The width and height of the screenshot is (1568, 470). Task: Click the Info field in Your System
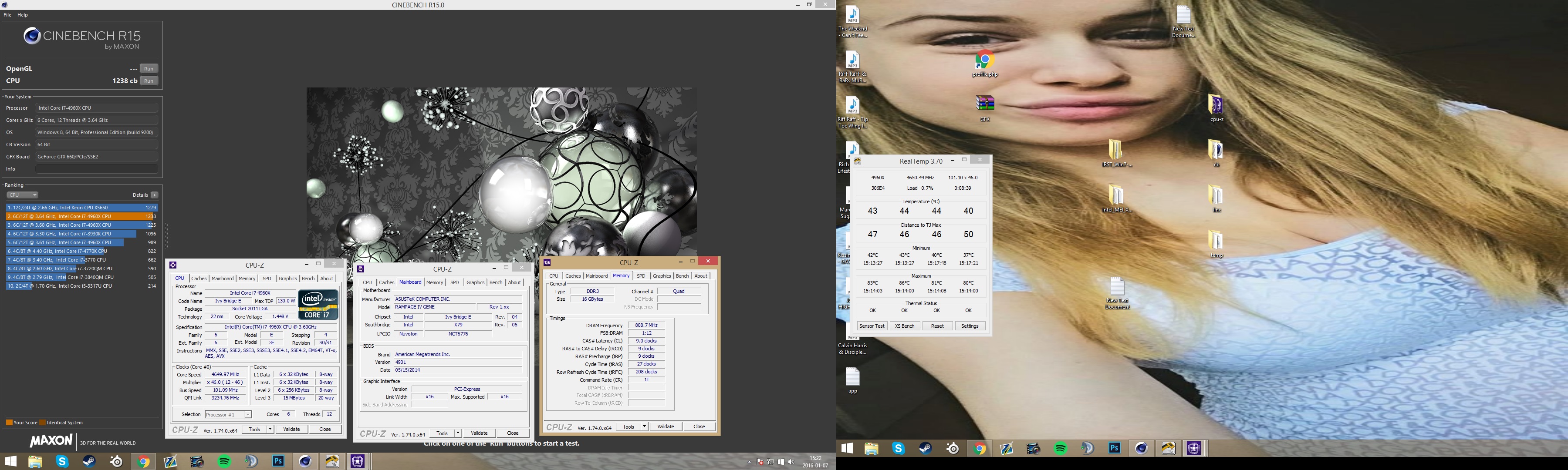point(96,169)
